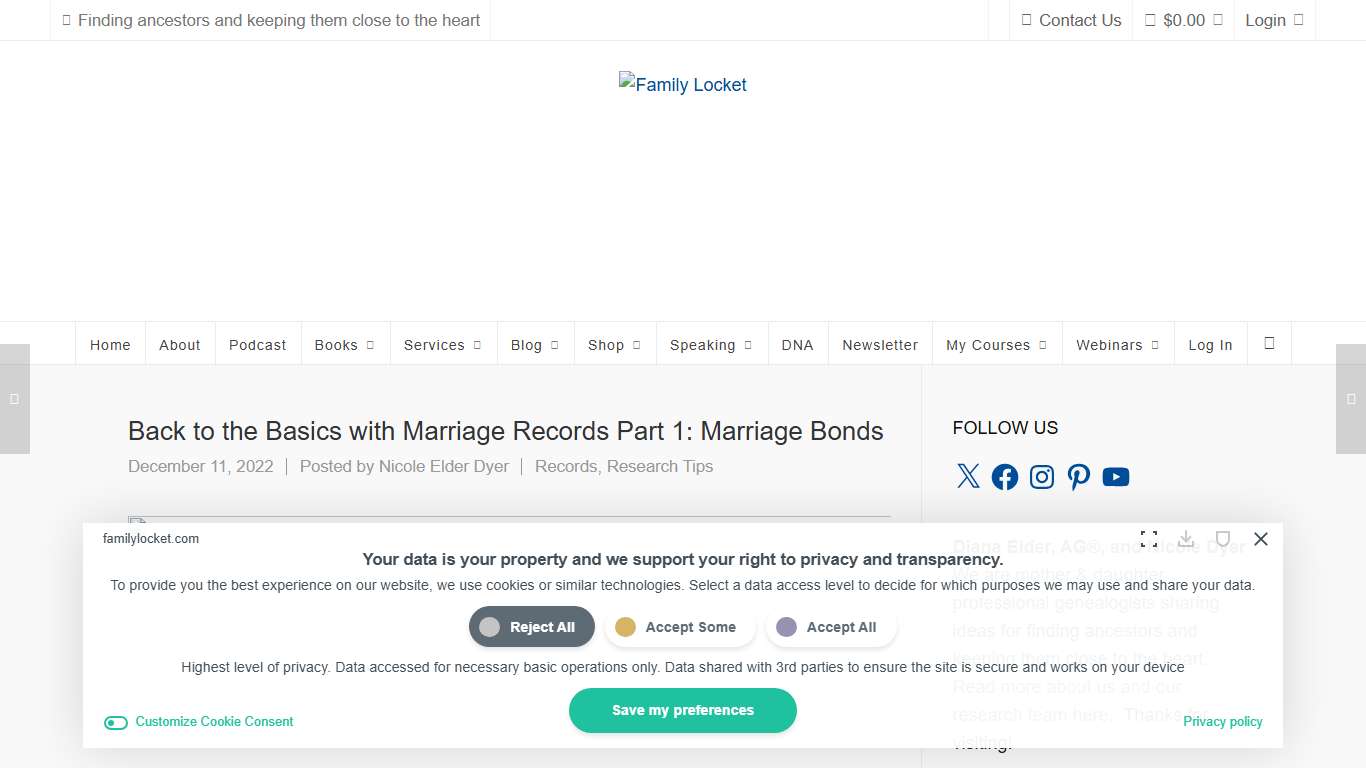Visit the Instagram profile icon
1366x768 pixels.
click(x=1042, y=477)
